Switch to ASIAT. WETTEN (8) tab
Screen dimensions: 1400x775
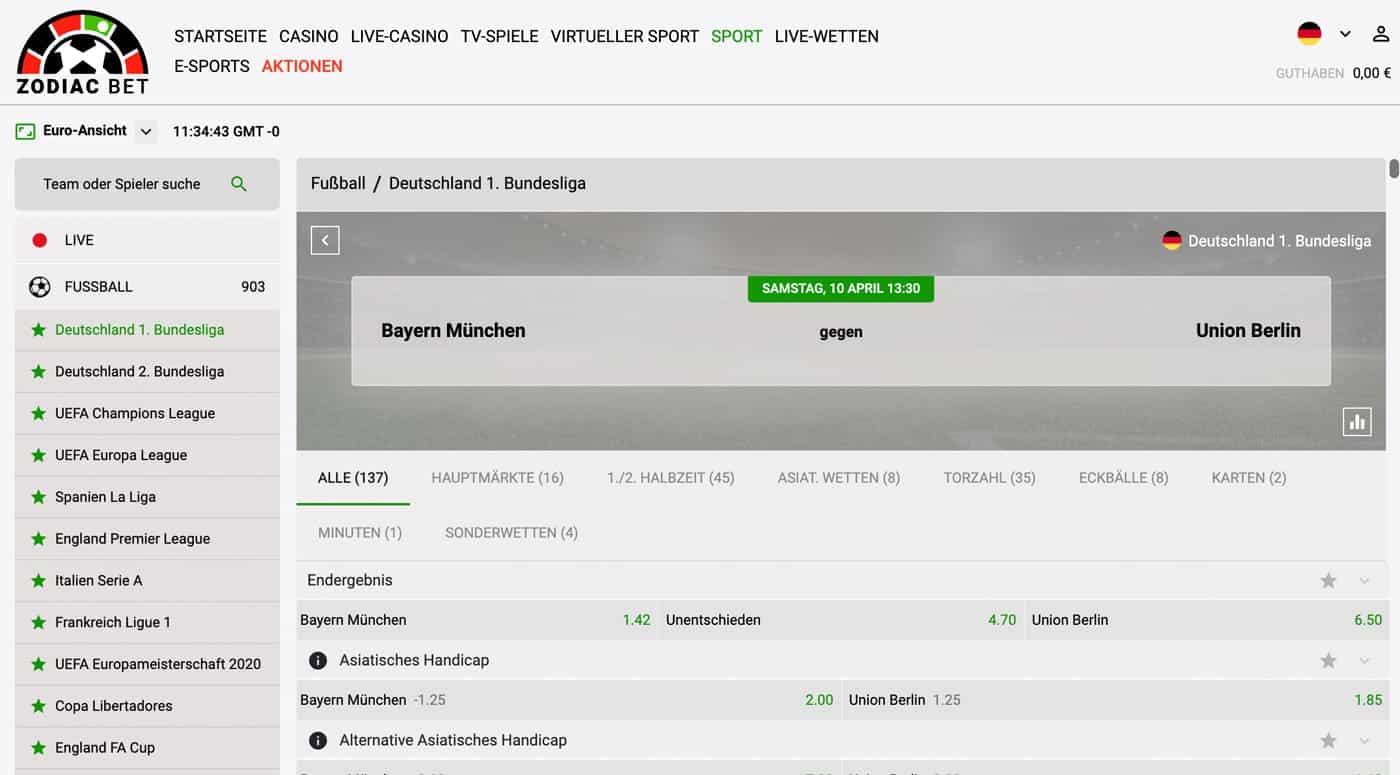839,478
